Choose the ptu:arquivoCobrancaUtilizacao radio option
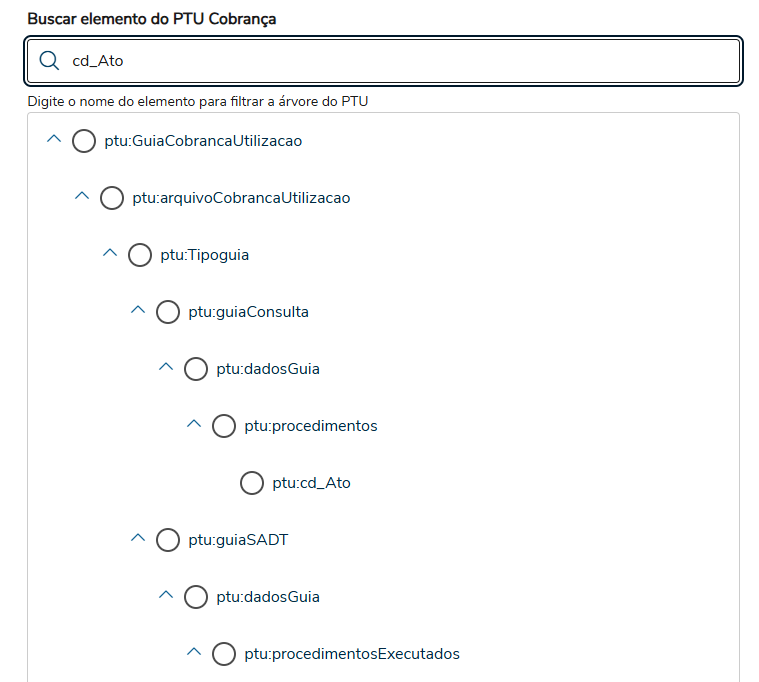The width and height of the screenshot is (759, 682). coord(112,198)
